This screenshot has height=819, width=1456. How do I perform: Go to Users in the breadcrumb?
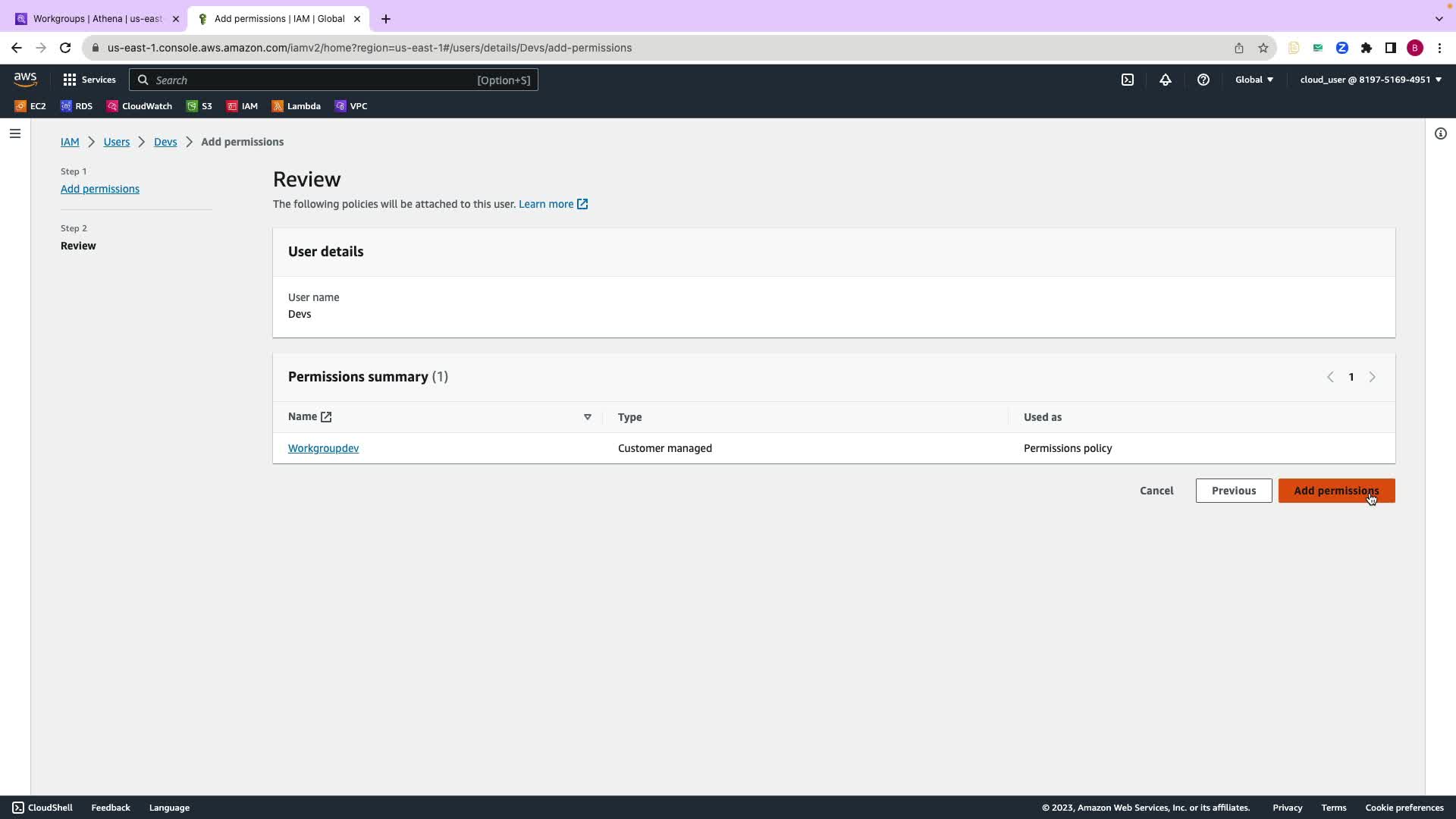(117, 142)
